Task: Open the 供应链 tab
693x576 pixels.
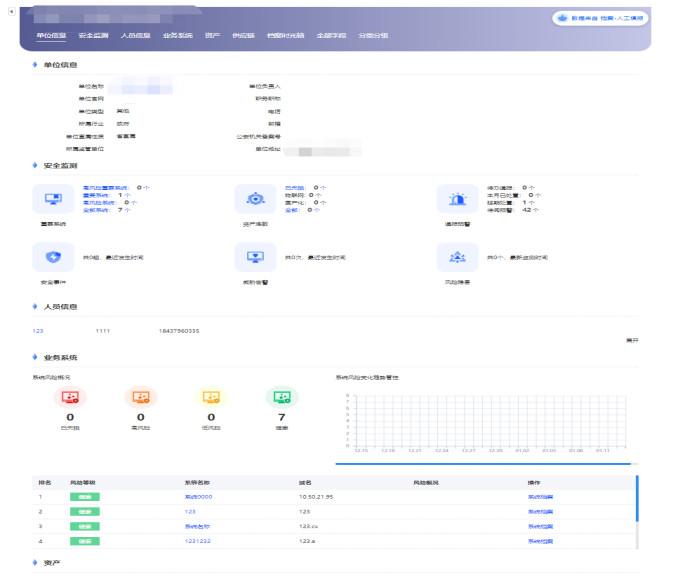Action: point(243,35)
